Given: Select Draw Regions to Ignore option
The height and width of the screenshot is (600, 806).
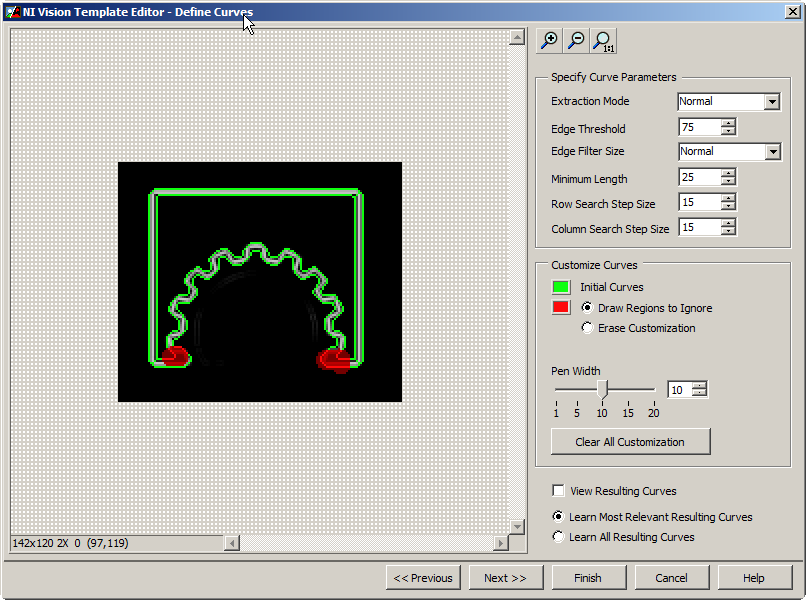Looking at the screenshot, I should (x=587, y=307).
